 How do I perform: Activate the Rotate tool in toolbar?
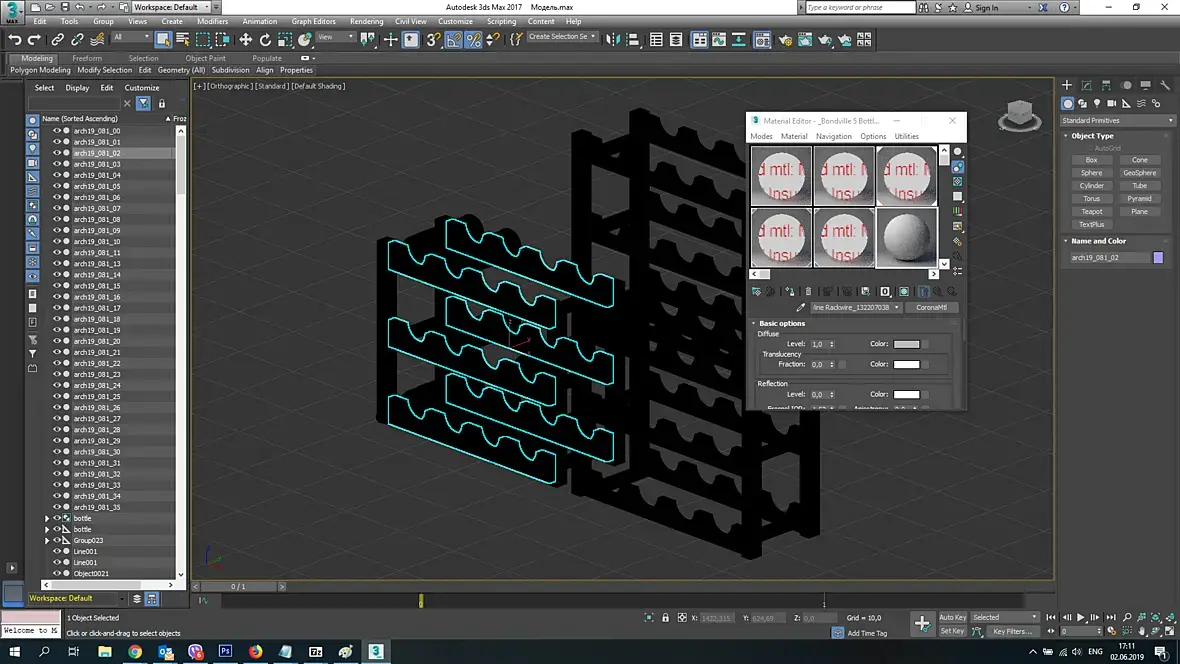[265, 40]
